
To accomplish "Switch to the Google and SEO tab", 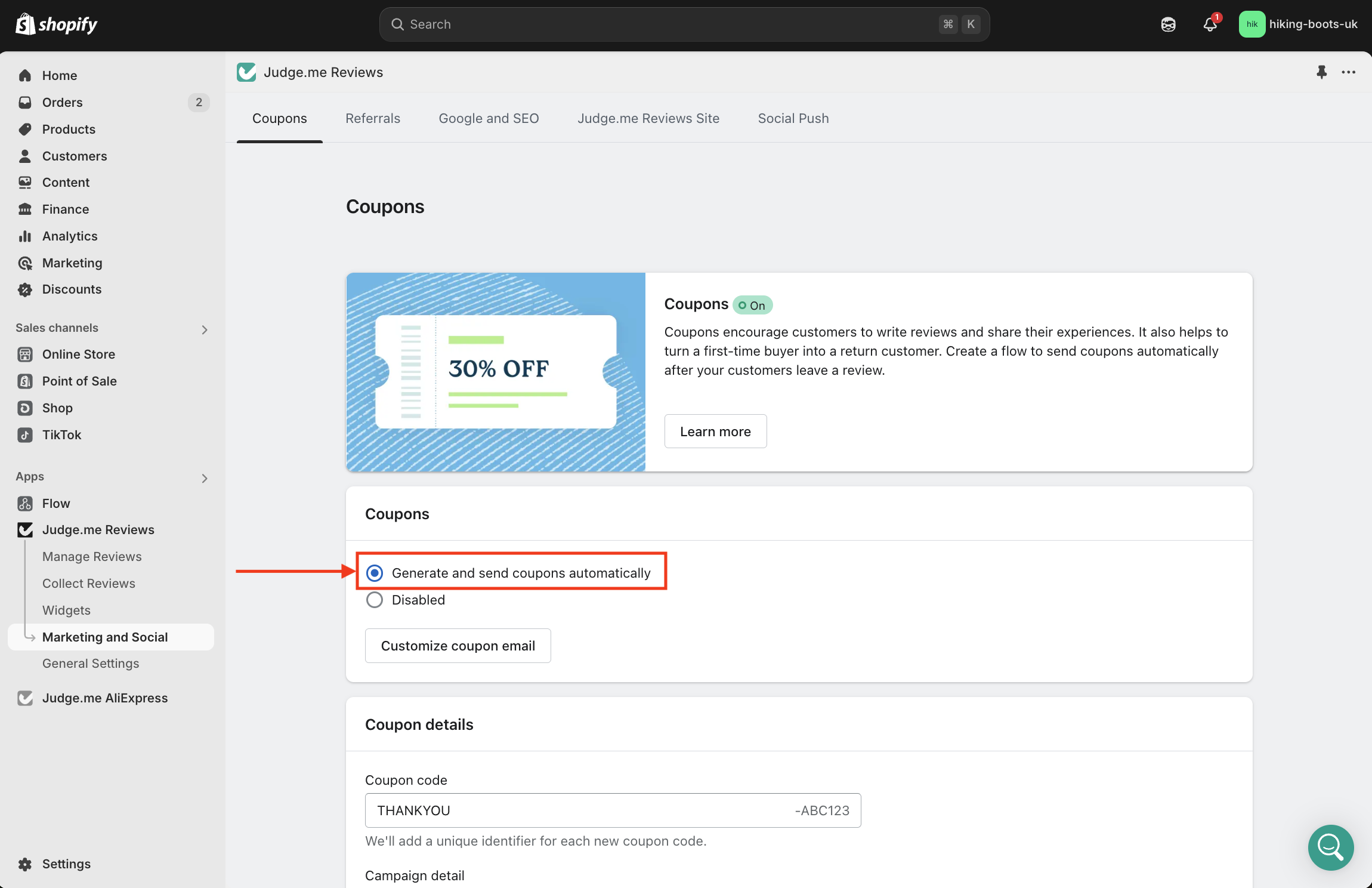I will click(489, 118).
